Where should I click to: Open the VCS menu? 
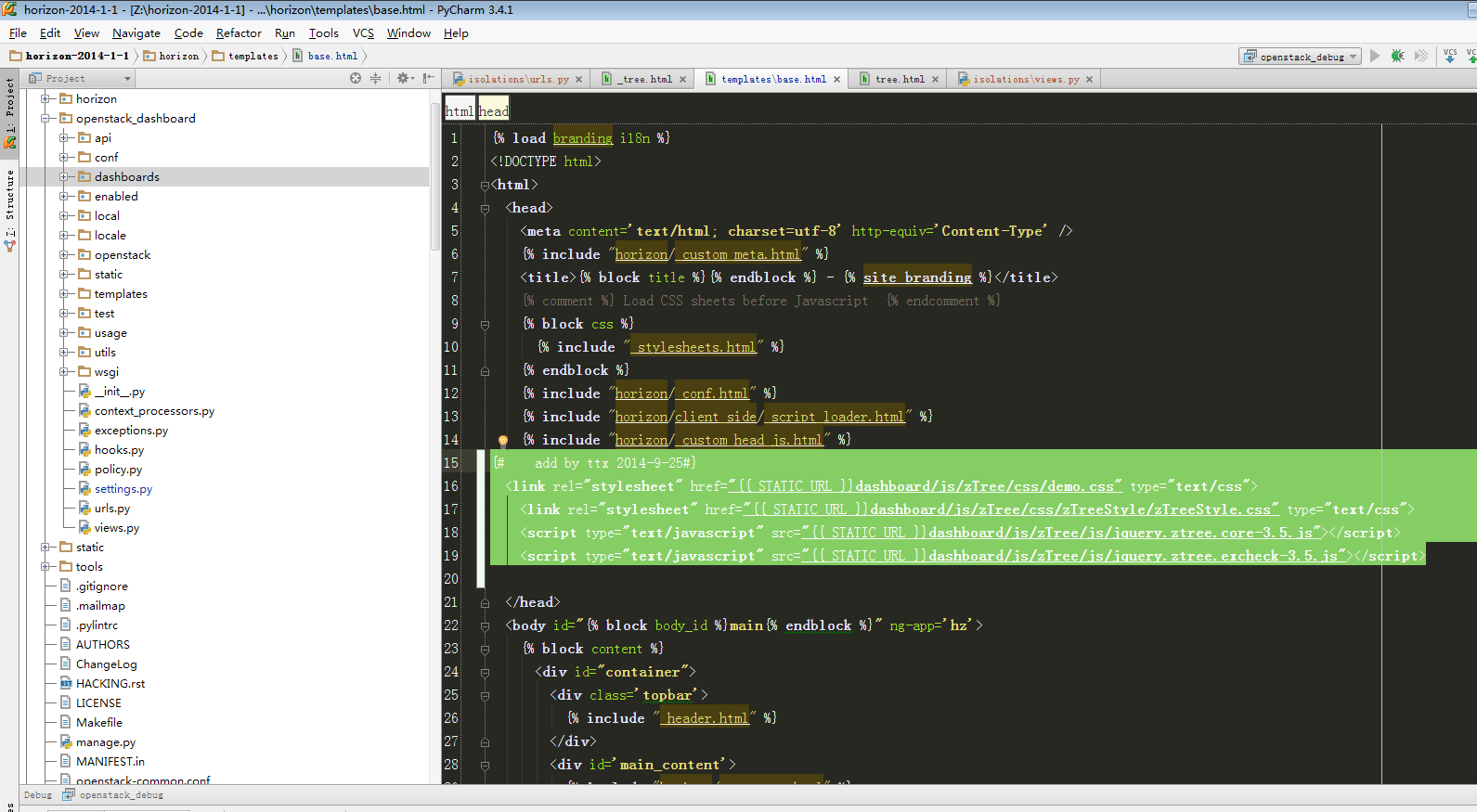pyautogui.click(x=363, y=33)
